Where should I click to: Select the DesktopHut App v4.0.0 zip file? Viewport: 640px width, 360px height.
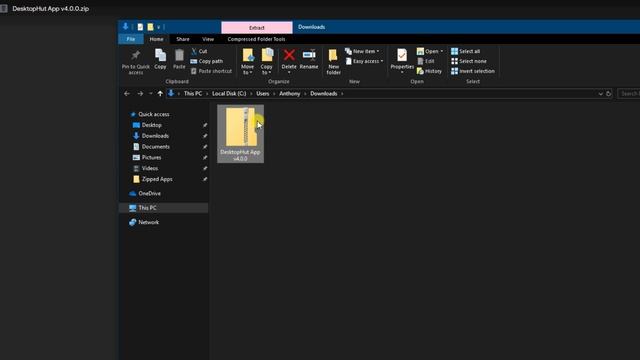point(240,134)
